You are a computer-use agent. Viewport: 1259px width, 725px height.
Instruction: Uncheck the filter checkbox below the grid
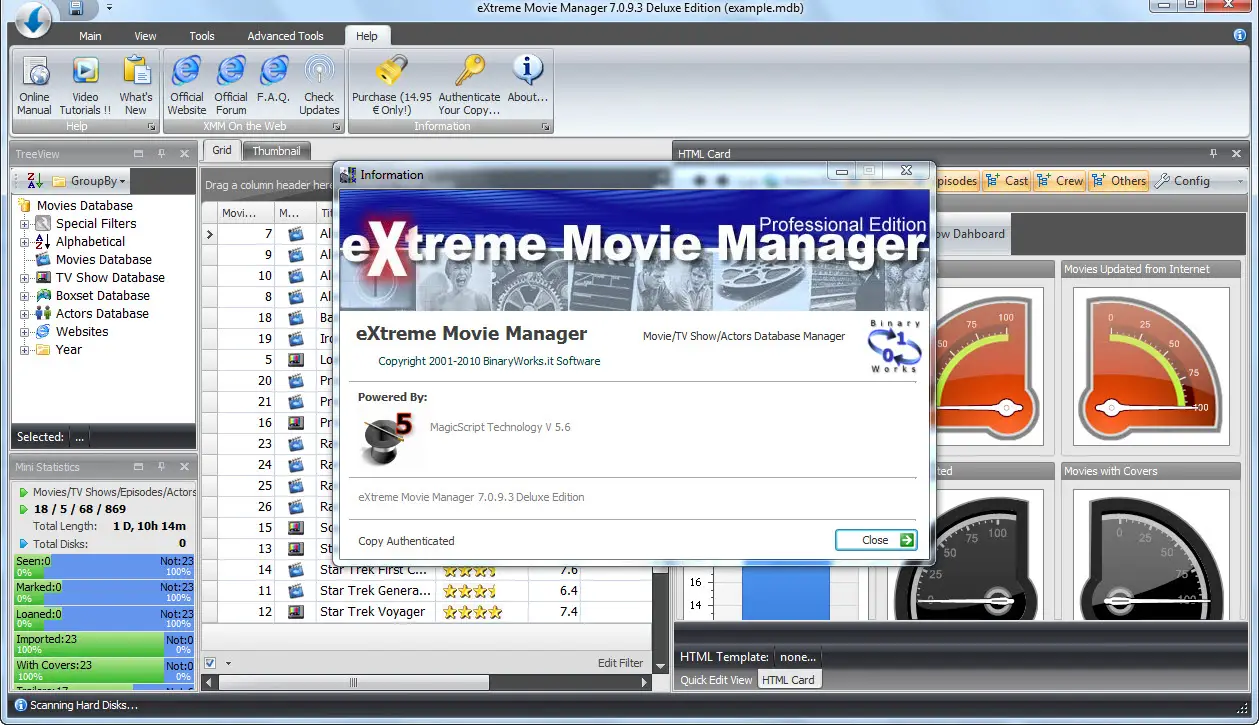210,663
